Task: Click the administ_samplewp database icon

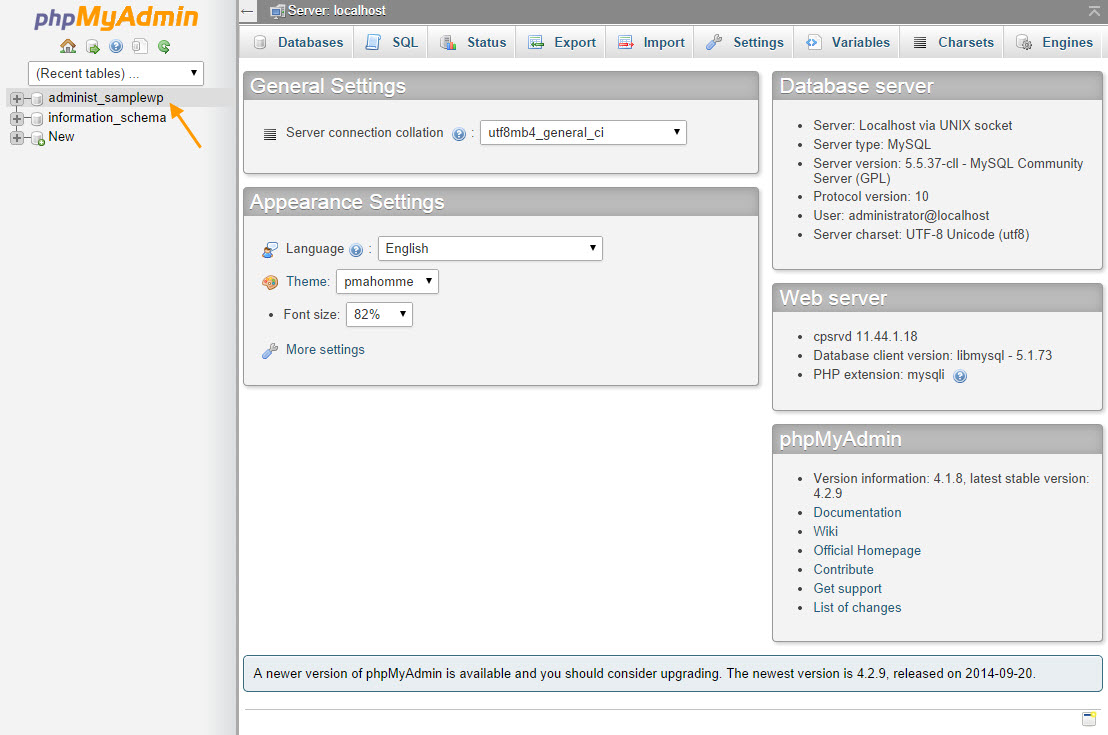Action: 37,99
